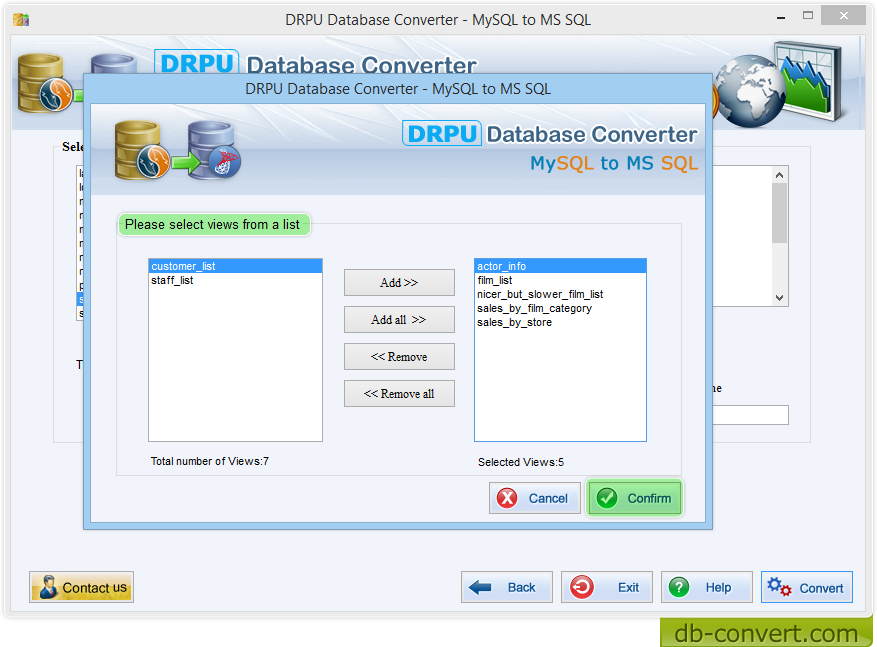Click the dialog's MySQL to MS SQL database icon
Image resolution: width=877 pixels, height=647 pixels.
[178, 150]
